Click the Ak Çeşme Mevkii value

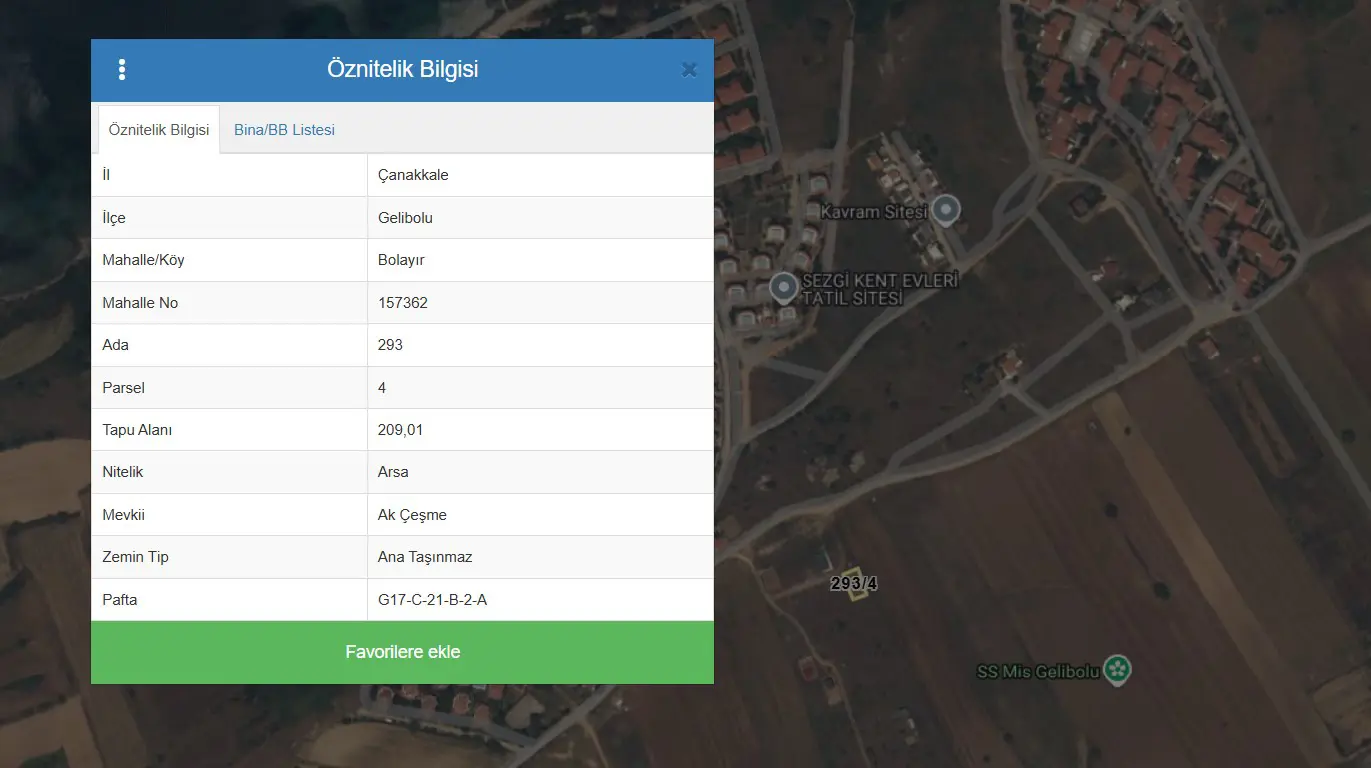click(412, 515)
